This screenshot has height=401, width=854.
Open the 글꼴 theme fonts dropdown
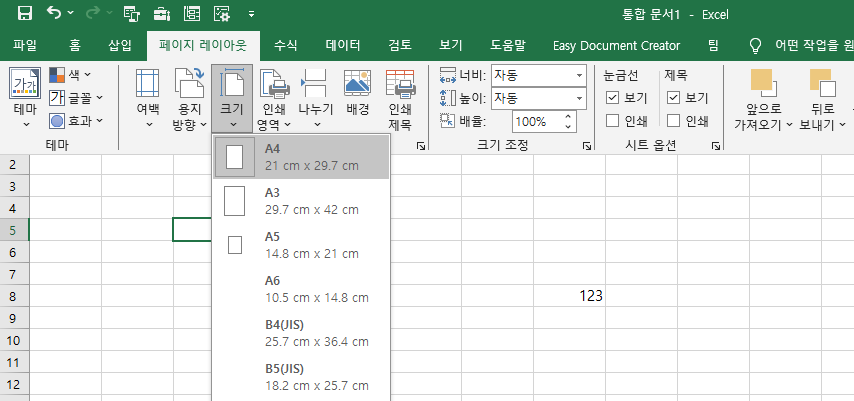[75, 98]
